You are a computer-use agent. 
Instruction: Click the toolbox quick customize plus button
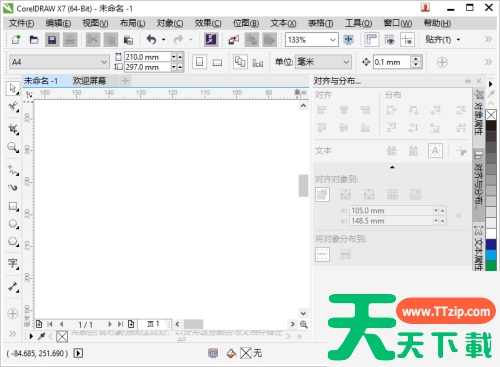coord(13,314)
